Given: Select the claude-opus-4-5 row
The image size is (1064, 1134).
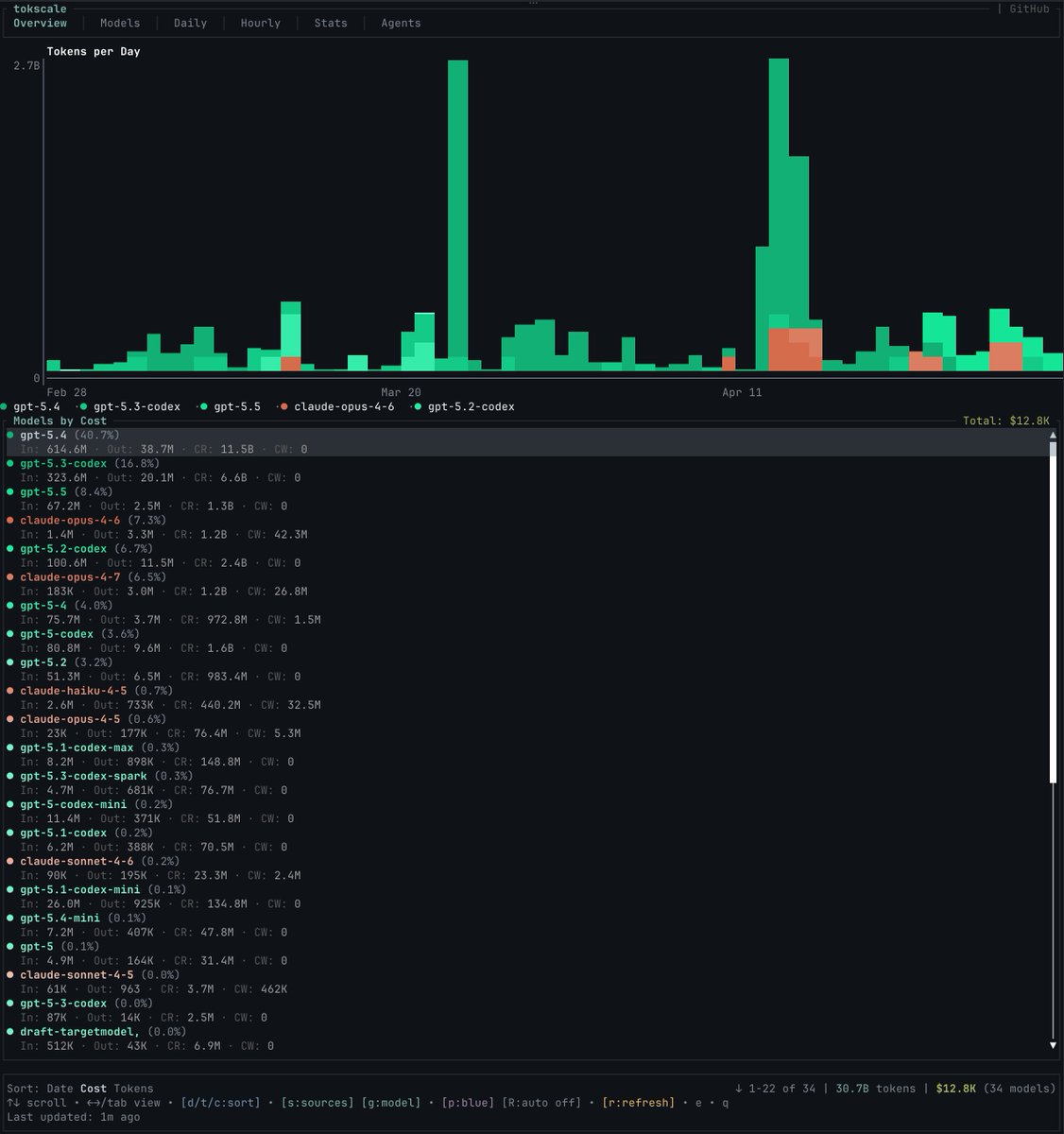Looking at the screenshot, I should click(527, 726).
